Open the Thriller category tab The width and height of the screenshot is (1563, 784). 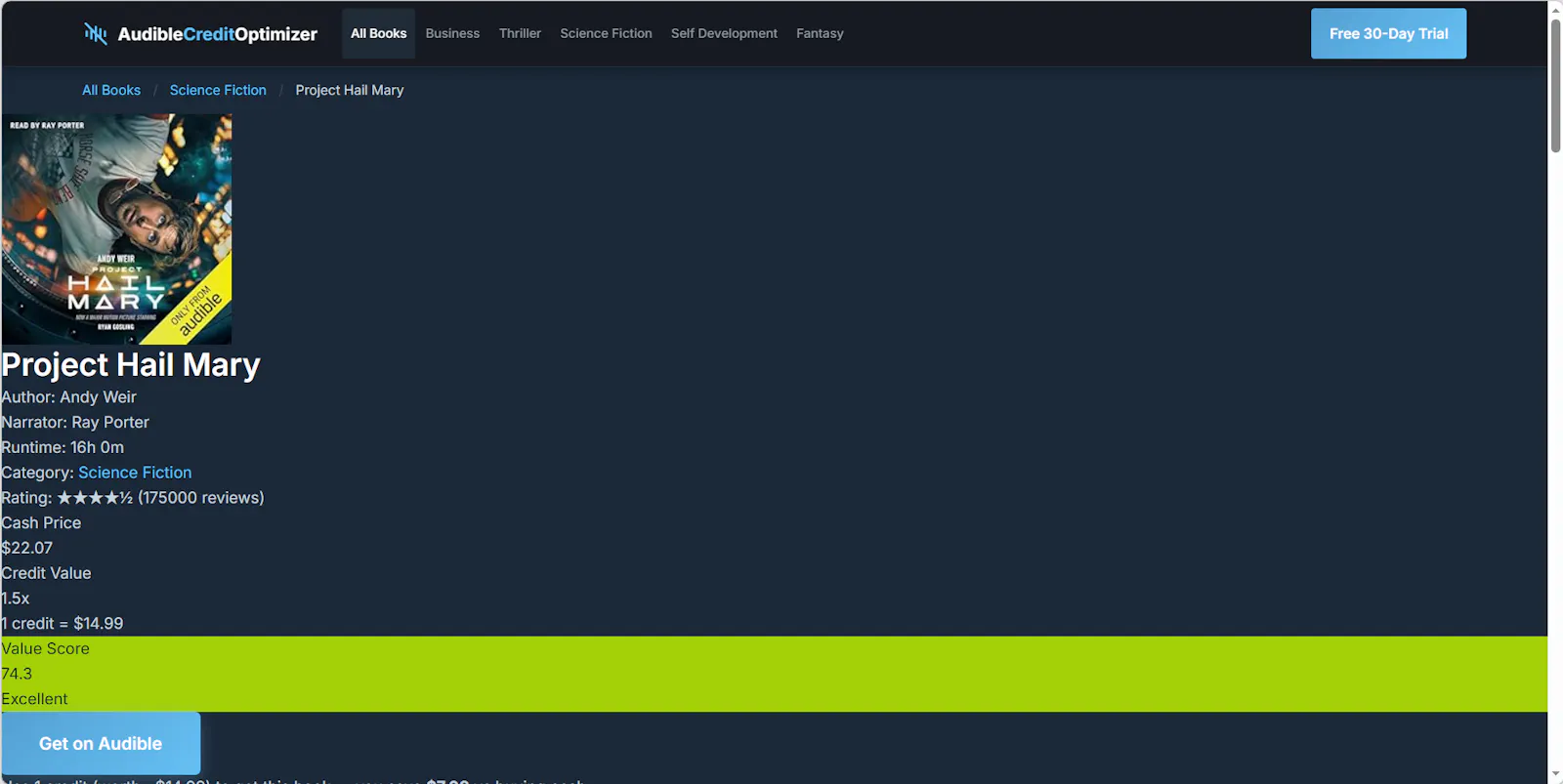coord(520,33)
